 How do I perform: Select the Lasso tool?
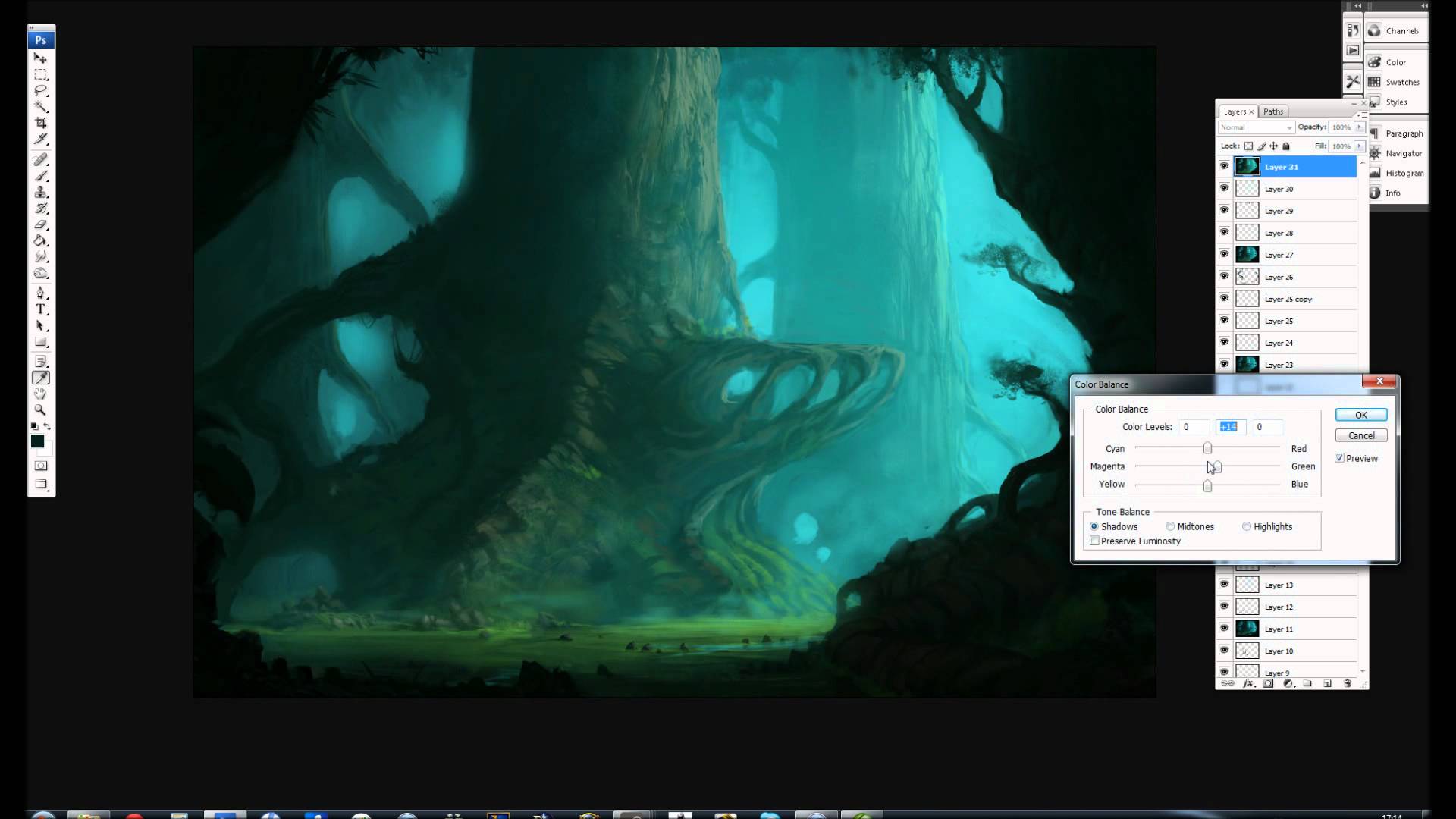pos(41,90)
